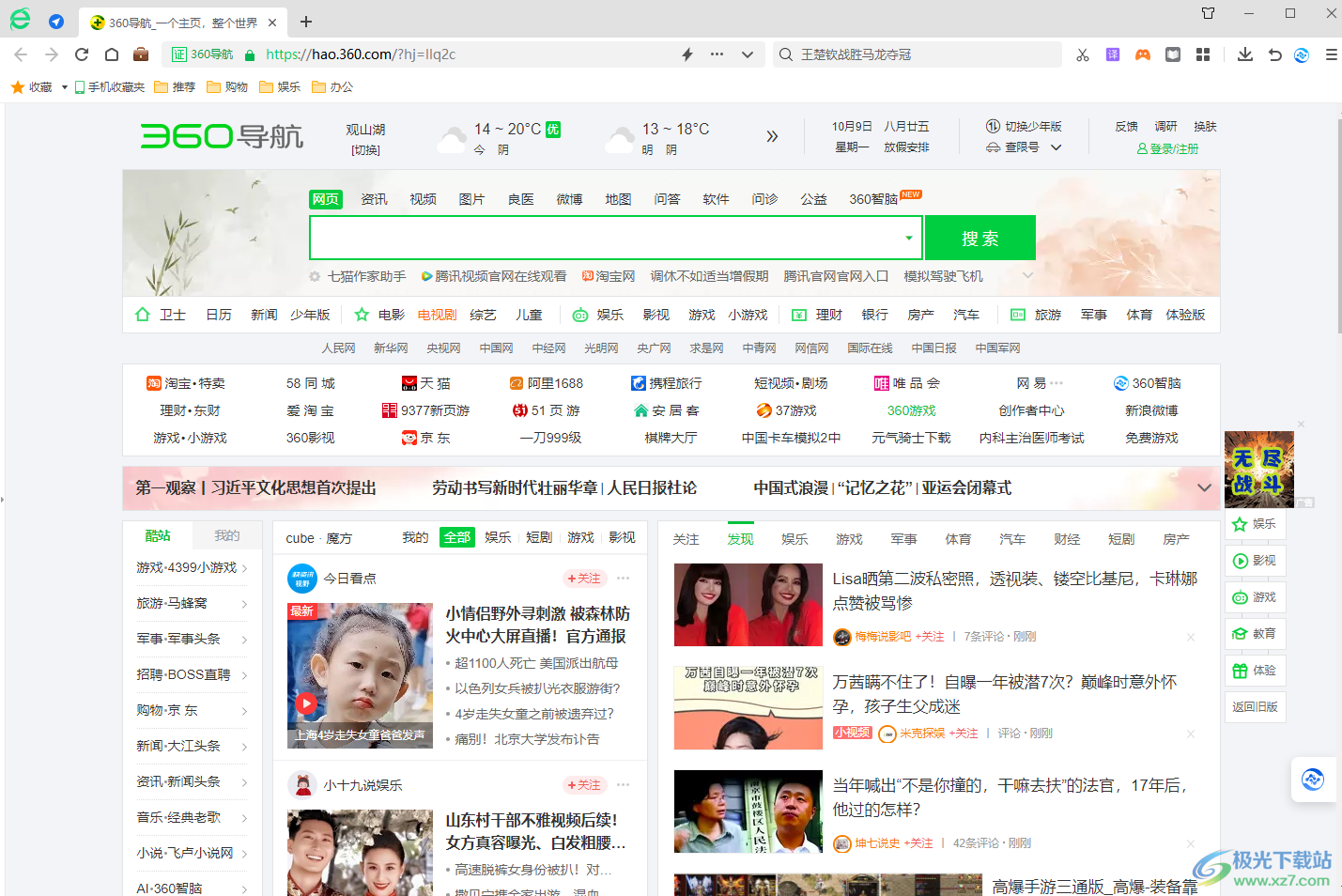Click the blue compass icon in title bar
1342x896 pixels.
click(x=56, y=21)
